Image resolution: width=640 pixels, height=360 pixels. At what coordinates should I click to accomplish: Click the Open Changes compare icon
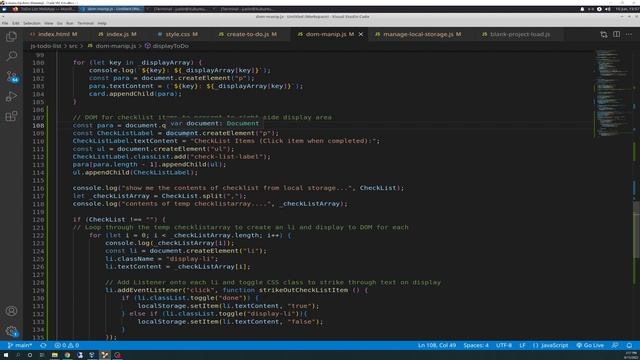[x=604, y=35]
